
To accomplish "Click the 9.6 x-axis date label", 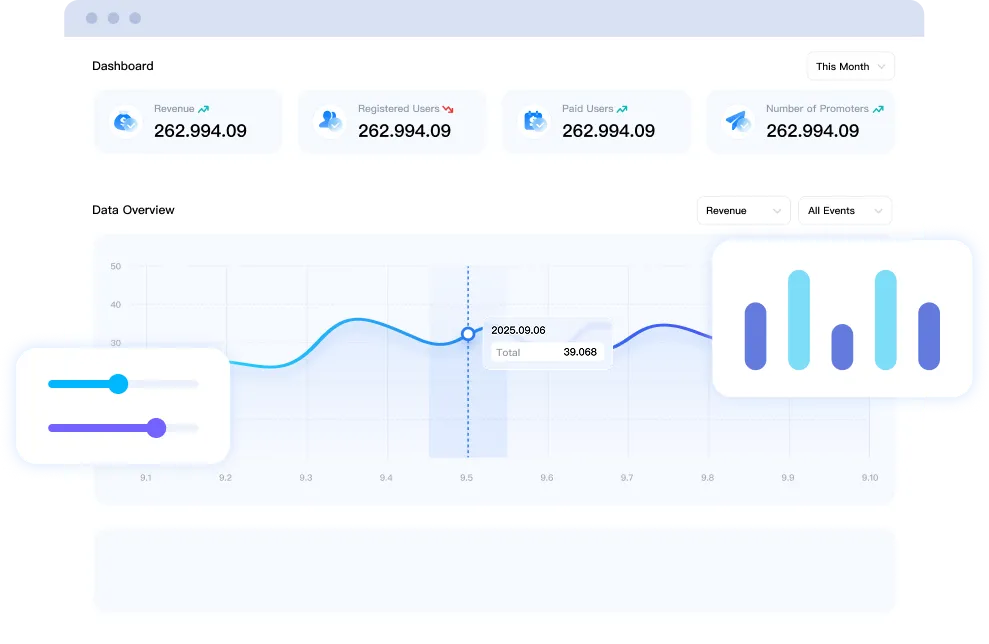I will (546, 478).
